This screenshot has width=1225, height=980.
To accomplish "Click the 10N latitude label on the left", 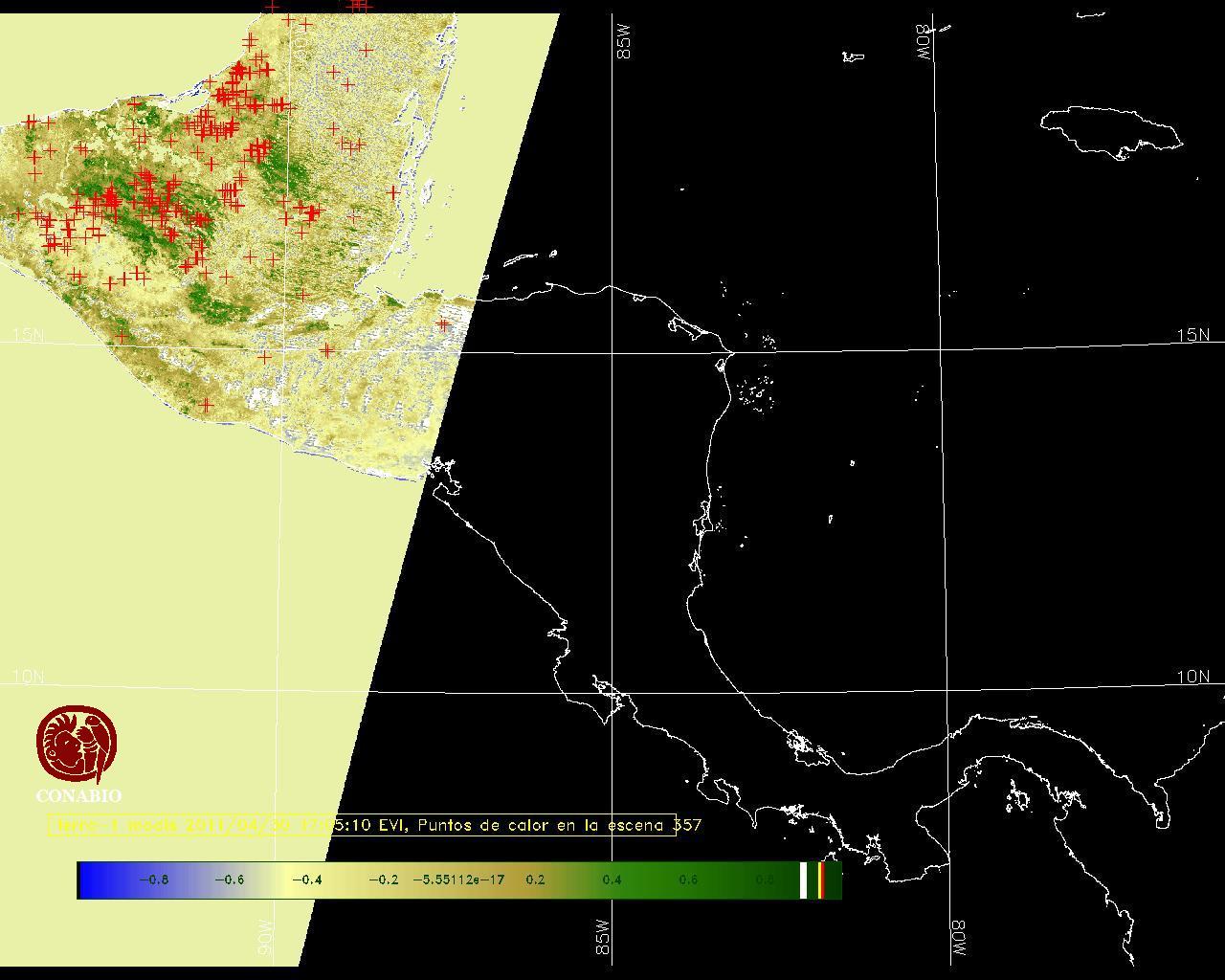I will pyautogui.click(x=29, y=677).
